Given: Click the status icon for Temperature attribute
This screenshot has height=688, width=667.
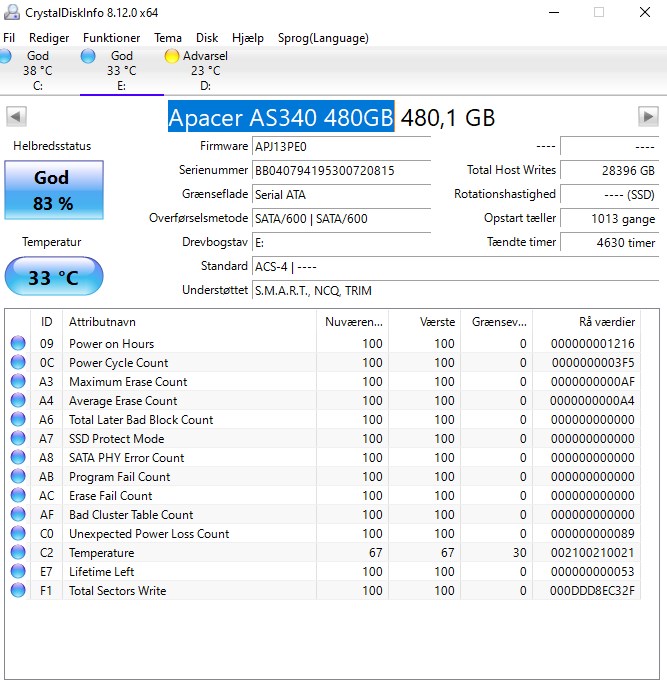Looking at the screenshot, I should pyautogui.click(x=18, y=552).
